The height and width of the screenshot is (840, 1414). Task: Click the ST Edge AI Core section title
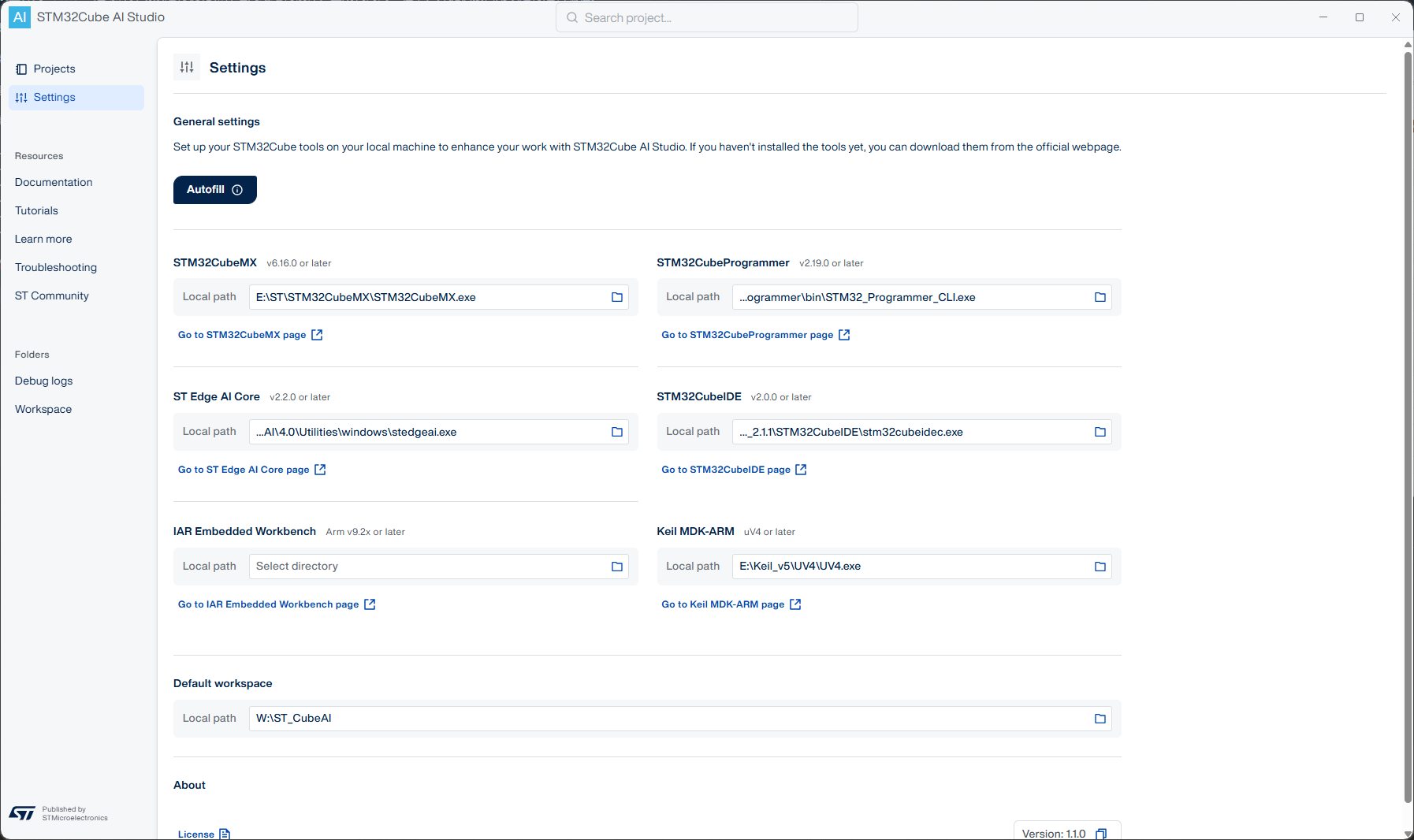[x=217, y=397]
